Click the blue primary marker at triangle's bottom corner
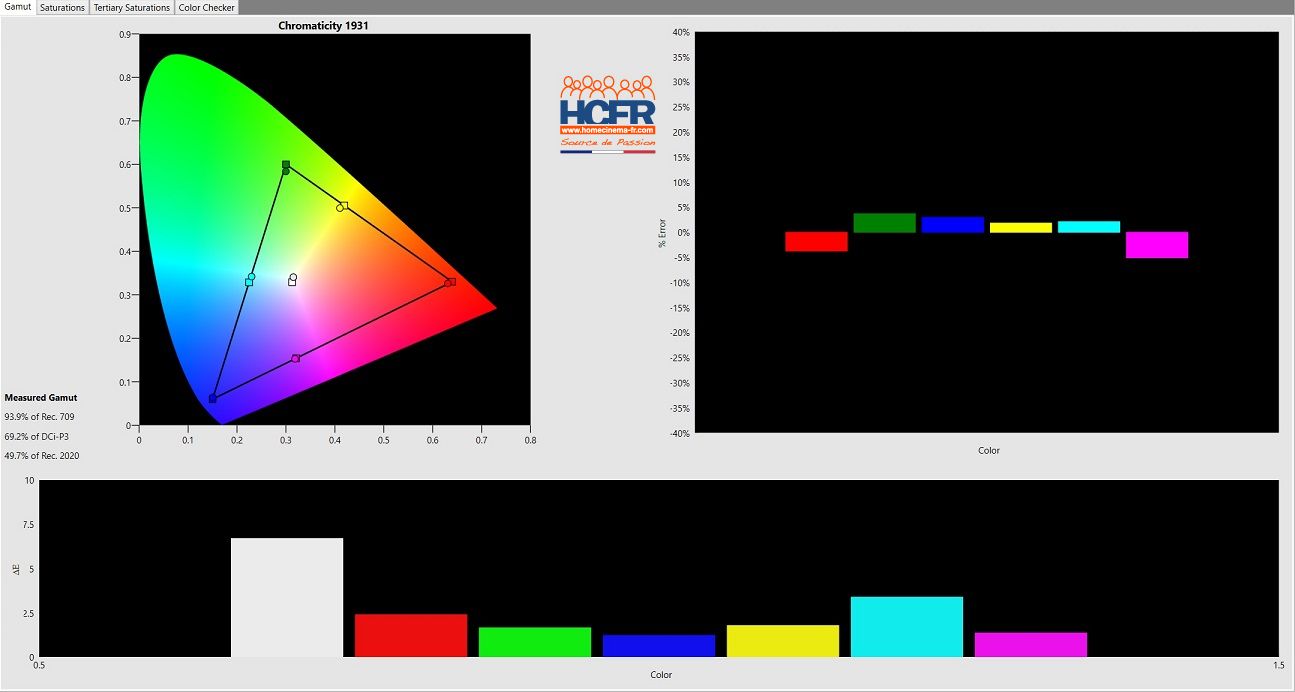Screen dimensions: 1295x692 [x=213, y=398]
